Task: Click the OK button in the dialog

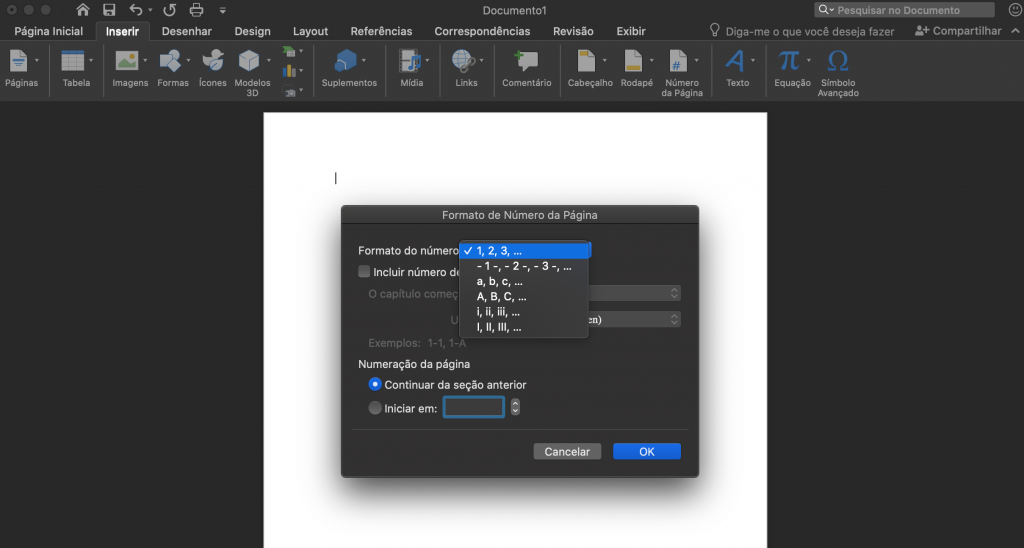Action: (647, 451)
